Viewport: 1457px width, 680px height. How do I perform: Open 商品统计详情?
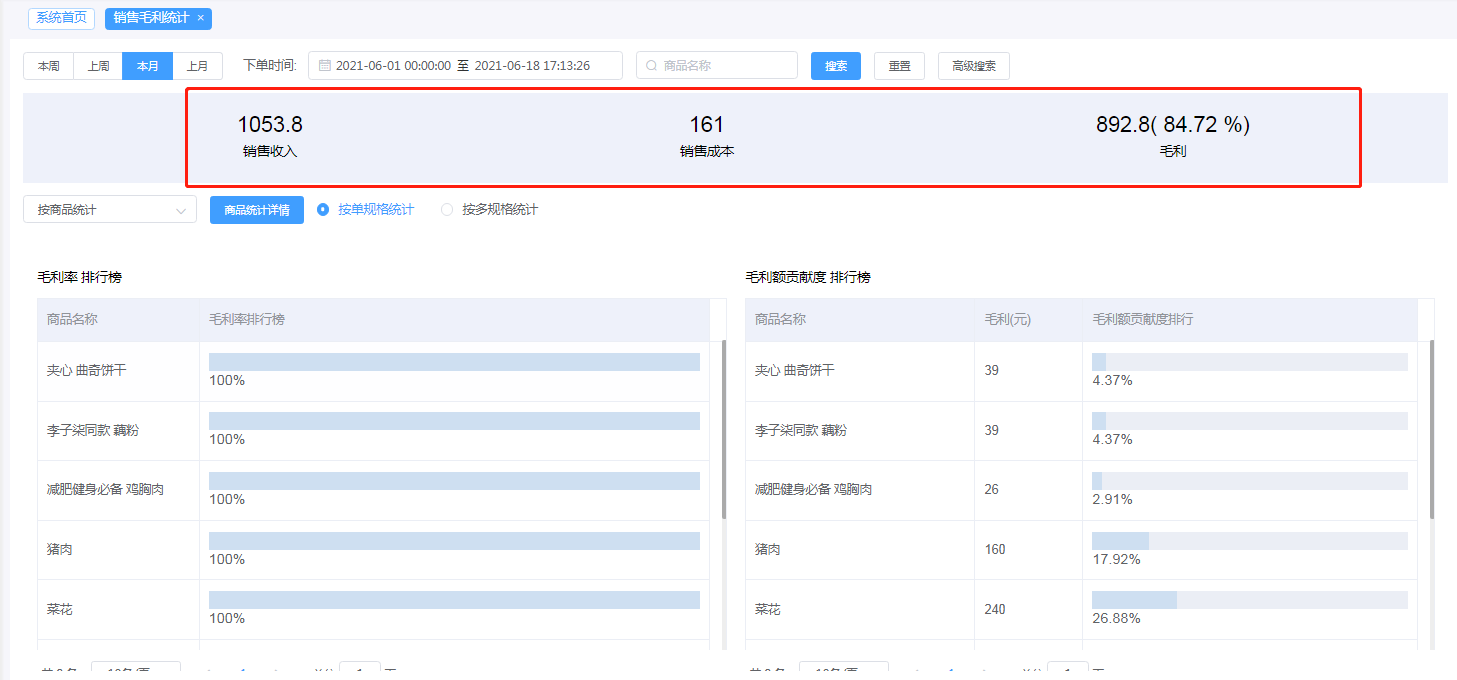pos(257,210)
